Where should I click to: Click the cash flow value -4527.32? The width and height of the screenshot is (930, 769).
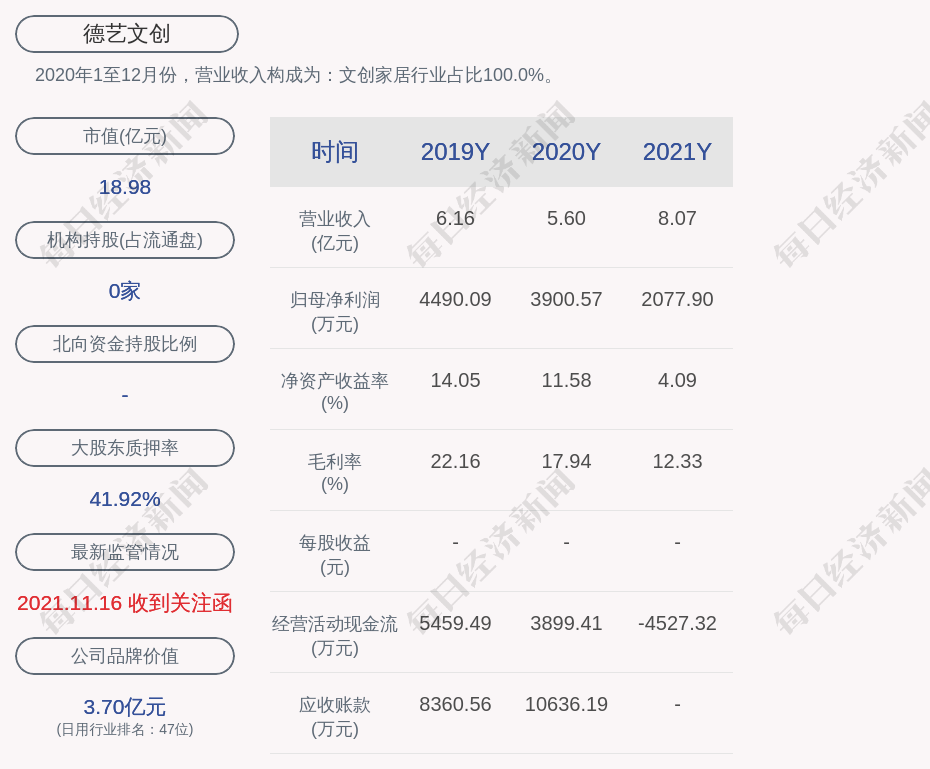click(x=677, y=623)
